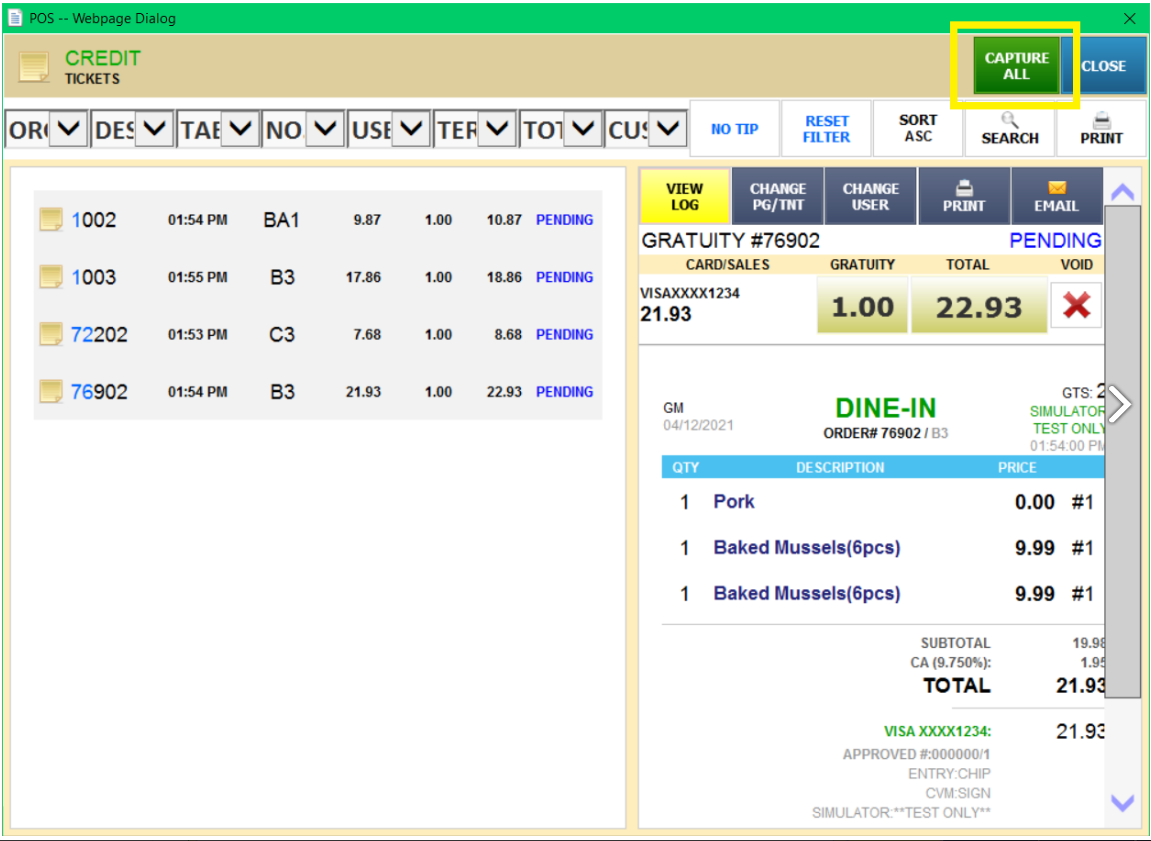The image size is (1151, 841).
Task: Click the No Tip button
Action: (x=735, y=129)
